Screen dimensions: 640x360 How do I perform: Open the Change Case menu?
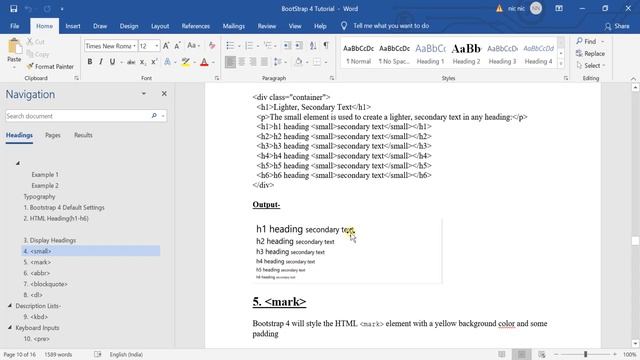(x=193, y=46)
